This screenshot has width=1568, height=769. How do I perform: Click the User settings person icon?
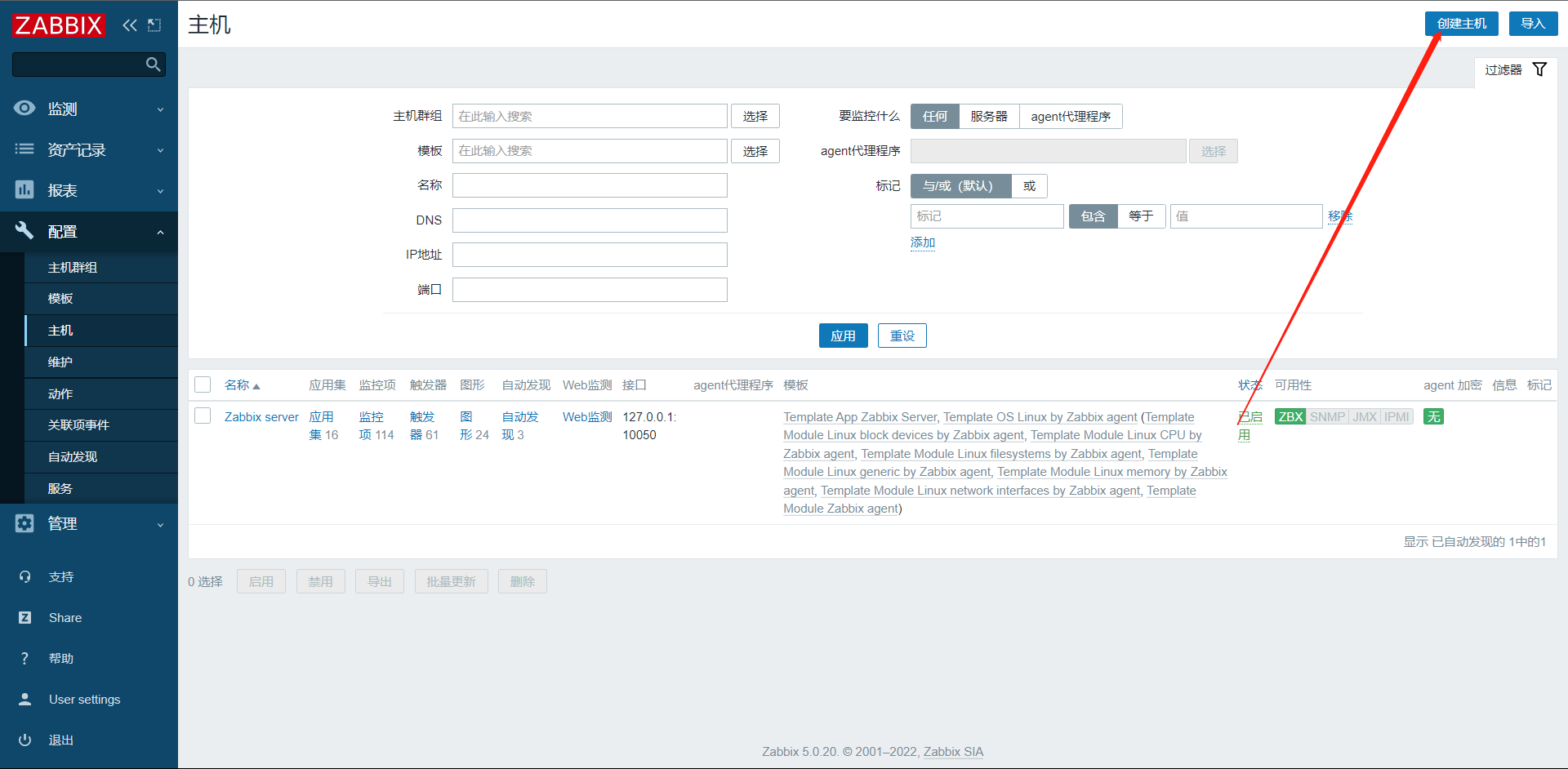pos(24,700)
